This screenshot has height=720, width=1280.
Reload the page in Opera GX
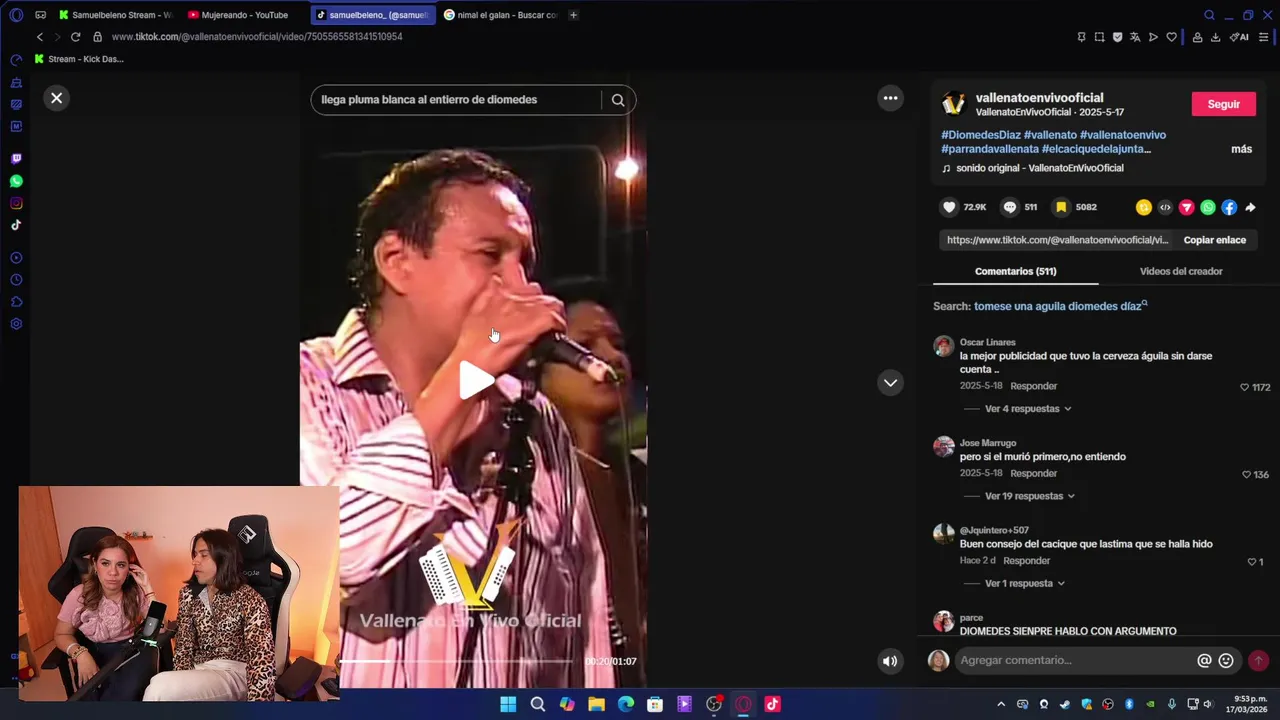coord(75,37)
